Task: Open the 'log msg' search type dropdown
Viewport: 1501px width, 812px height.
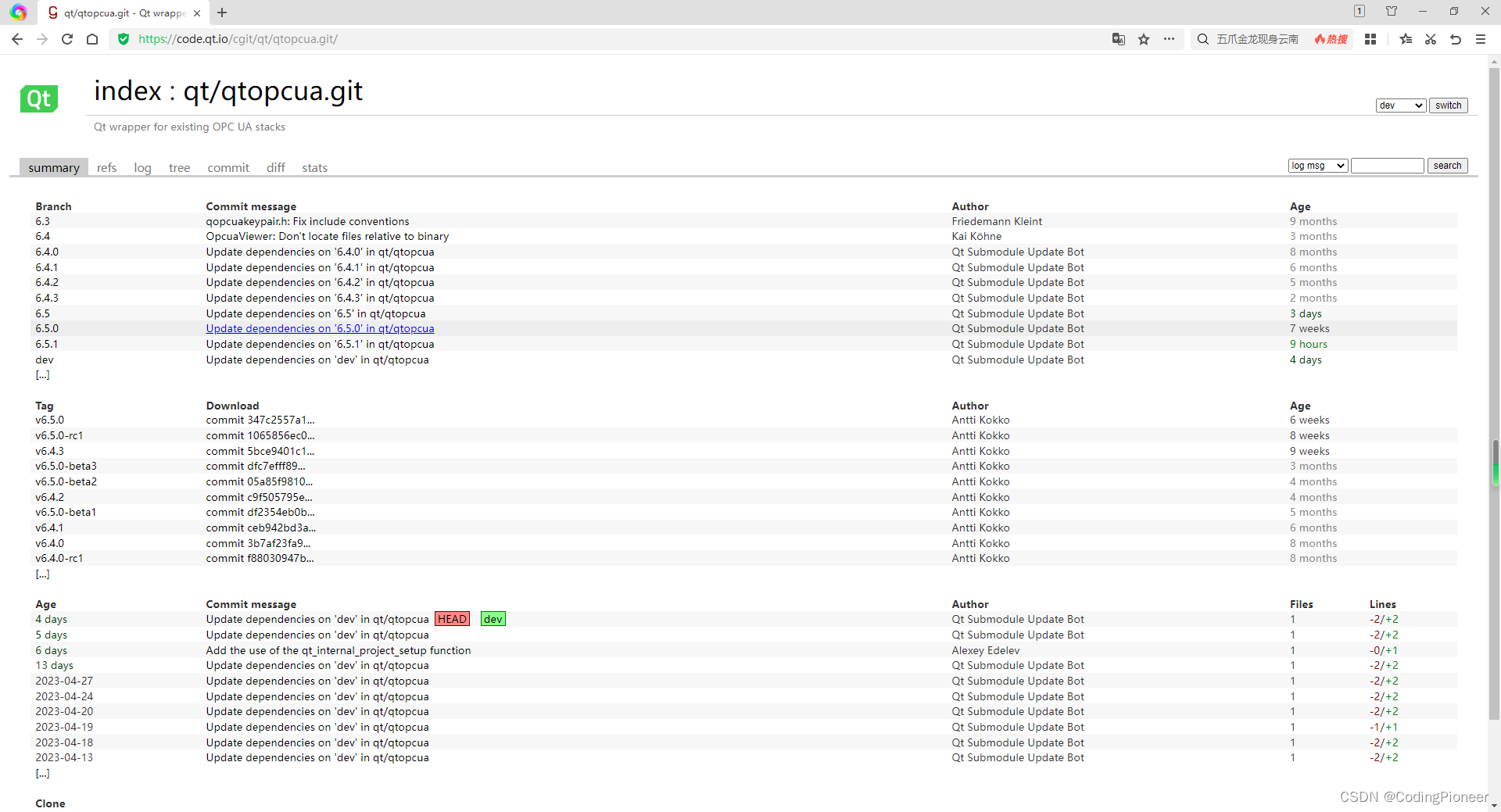Action: 1317,165
